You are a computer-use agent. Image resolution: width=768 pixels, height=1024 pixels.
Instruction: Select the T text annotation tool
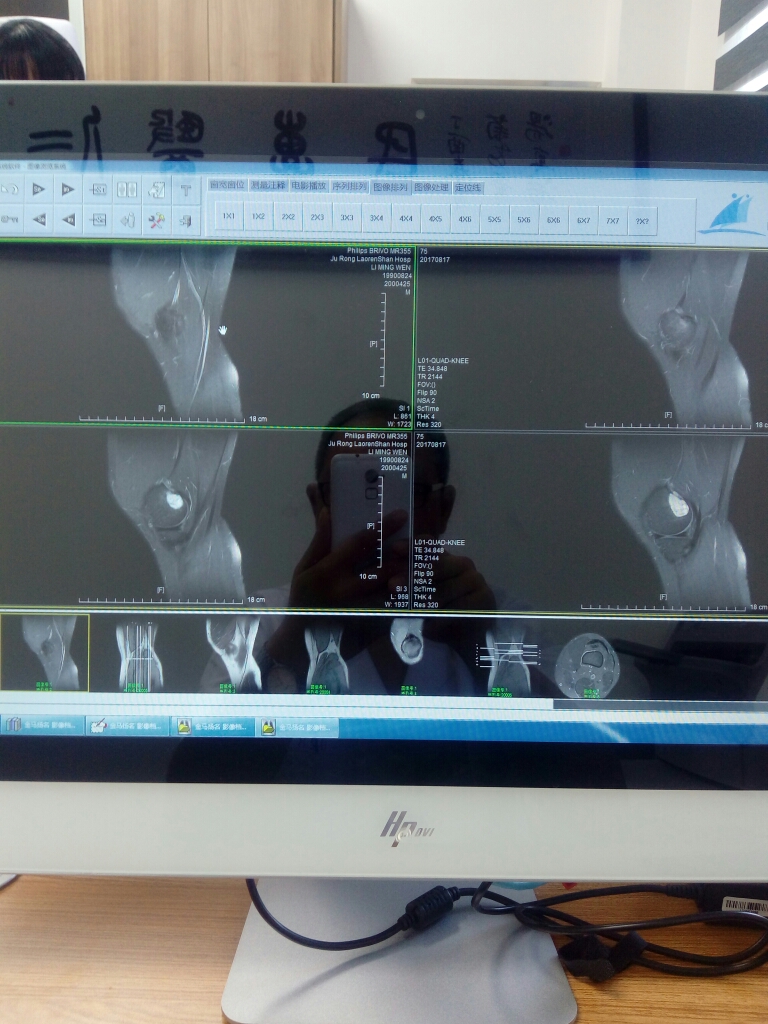pos(185,191)
